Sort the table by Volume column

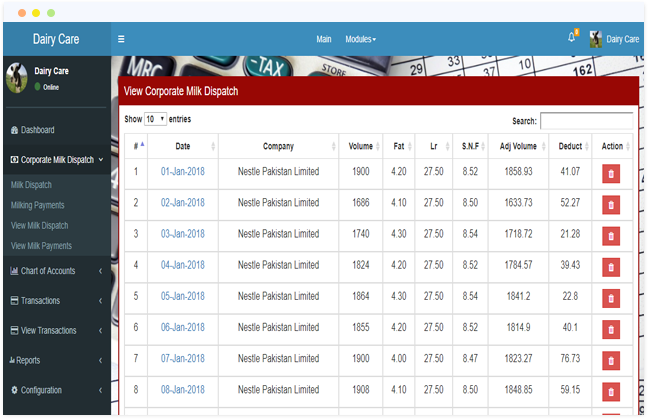tap(360, 146)
